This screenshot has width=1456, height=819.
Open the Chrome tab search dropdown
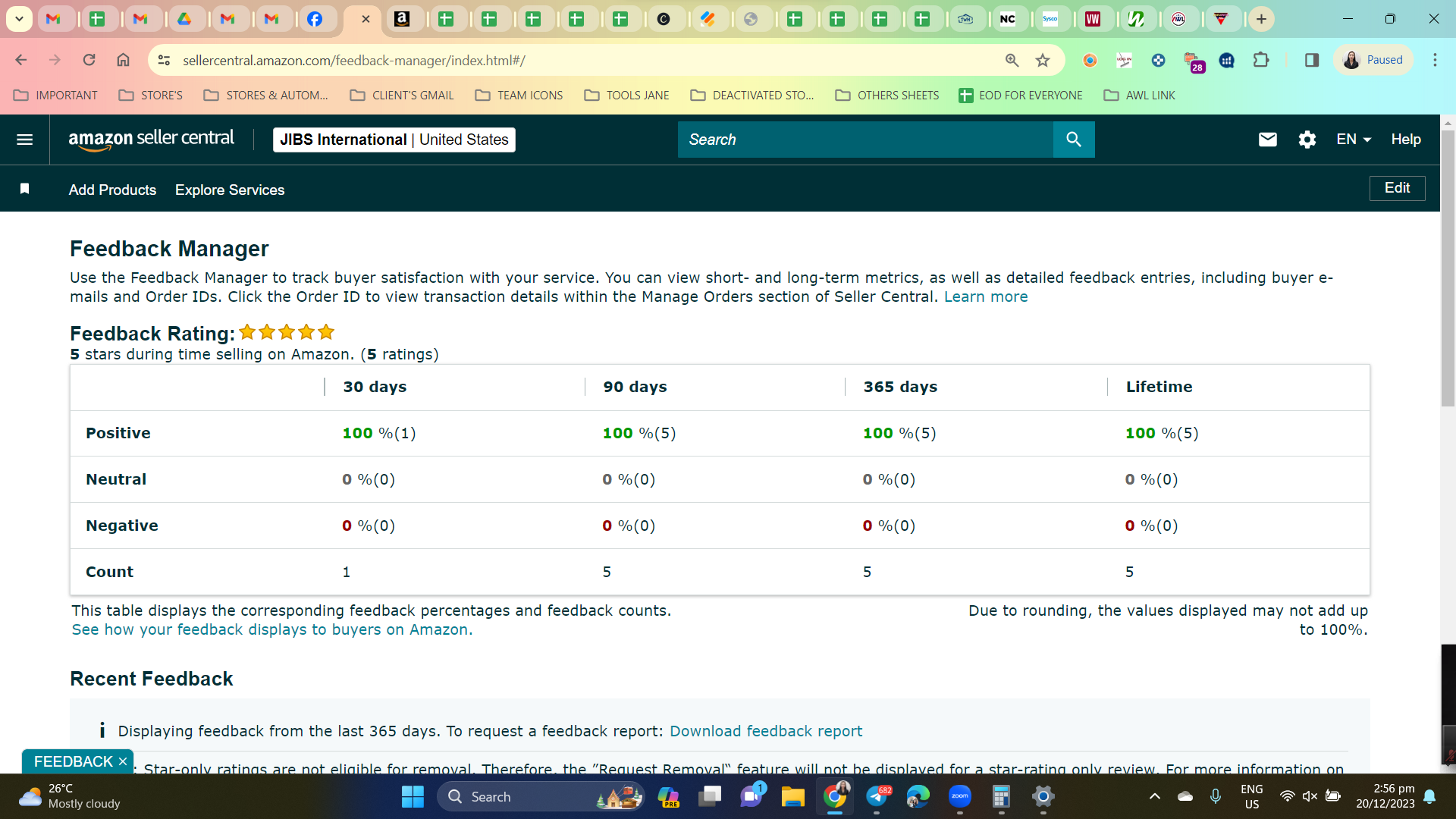pyautogui.click(x=19, y=19)
